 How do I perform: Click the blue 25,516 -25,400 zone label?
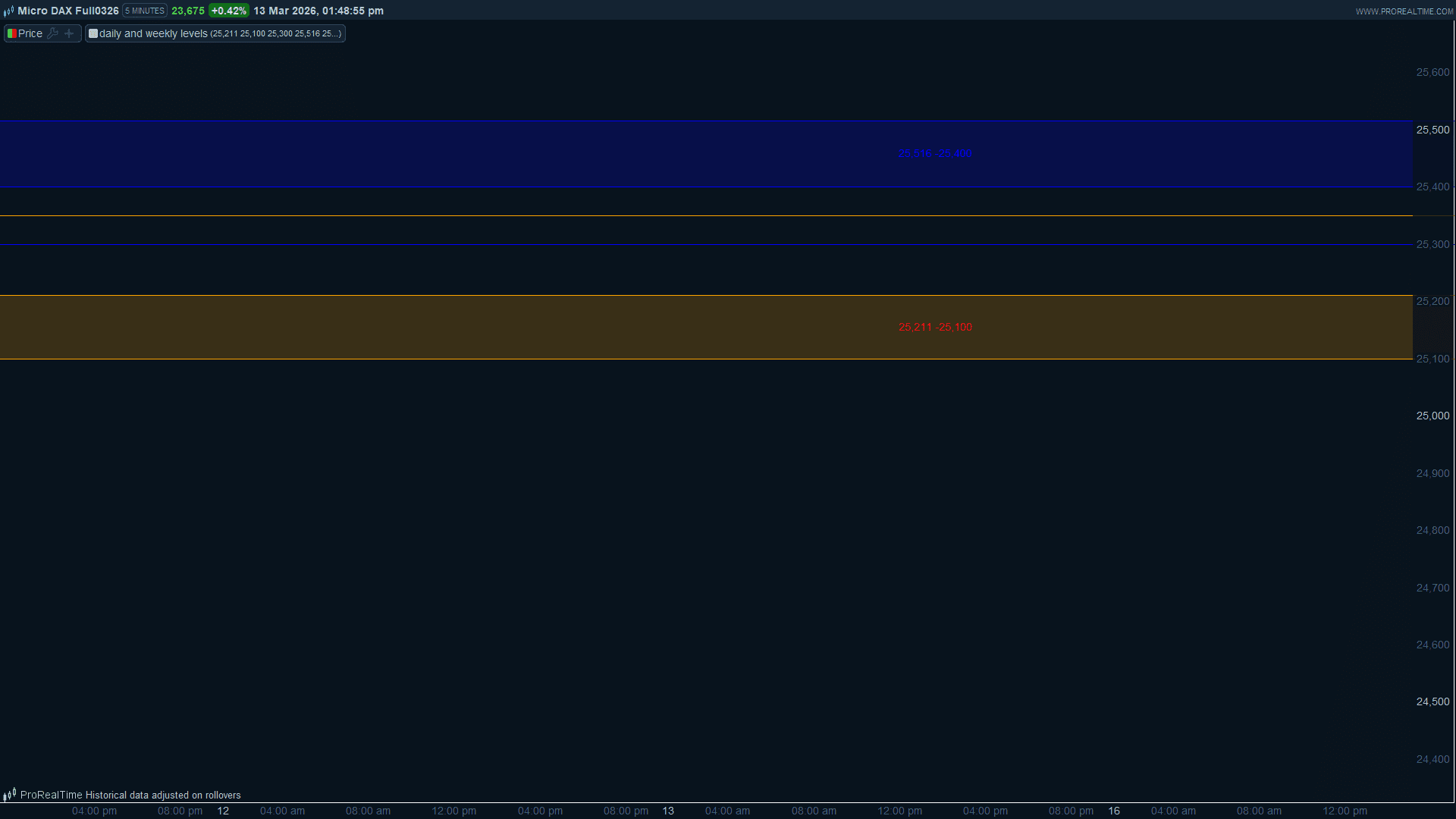934,154
